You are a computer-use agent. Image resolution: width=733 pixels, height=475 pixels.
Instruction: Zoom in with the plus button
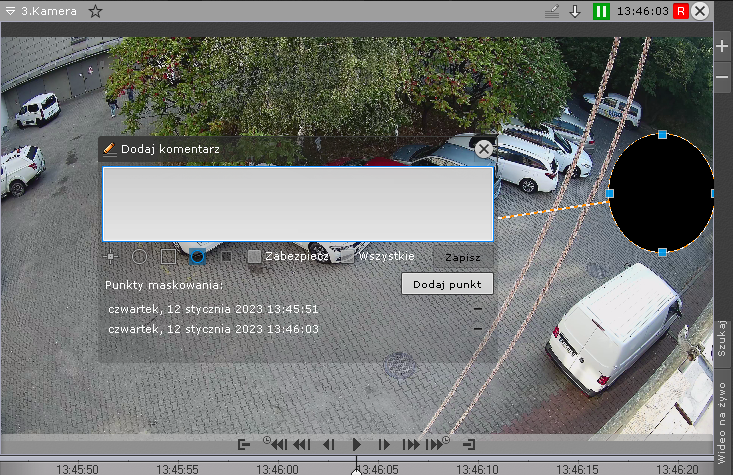tap(723, 47)
